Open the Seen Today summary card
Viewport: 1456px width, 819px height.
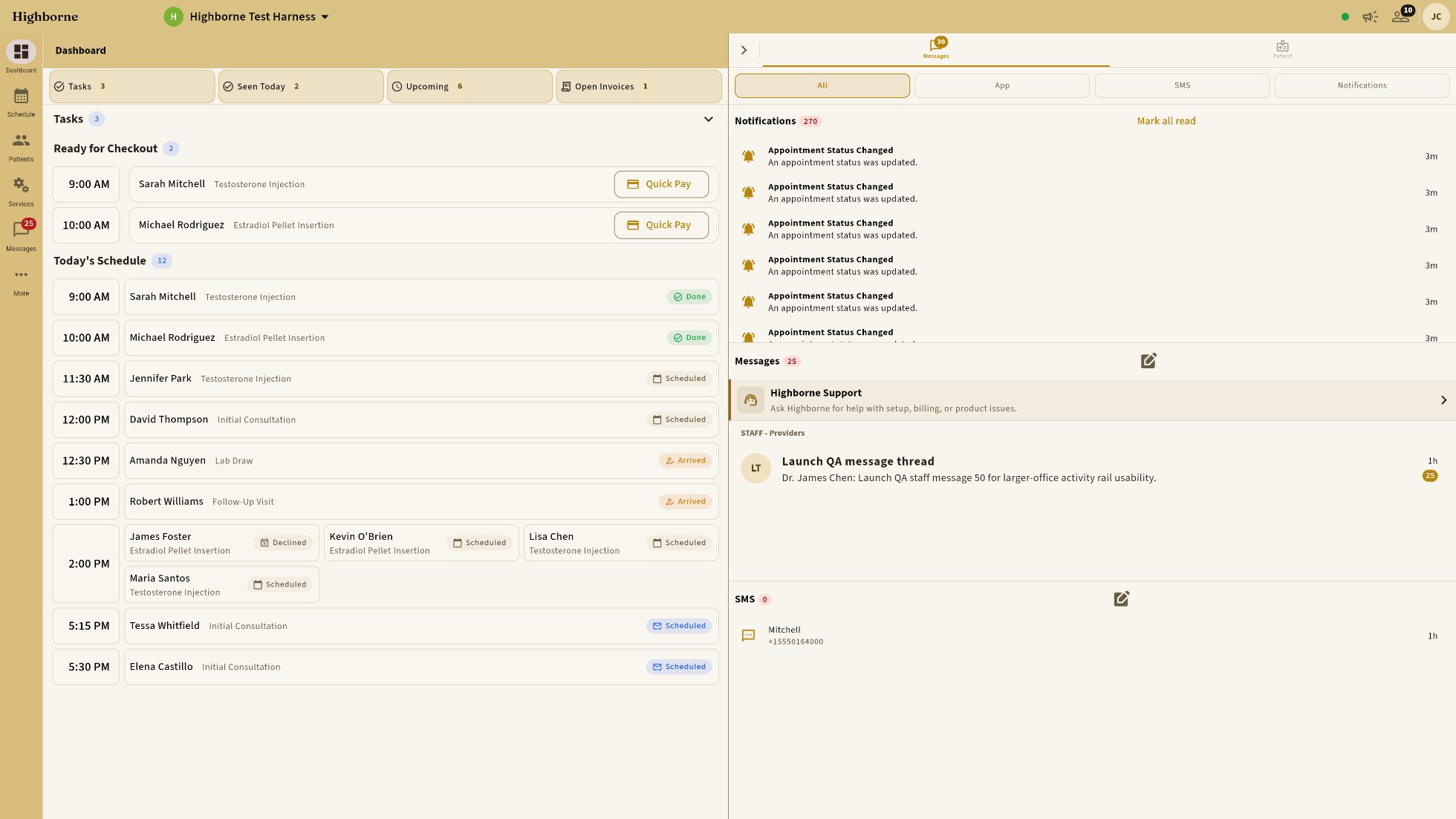click(301, 86)
